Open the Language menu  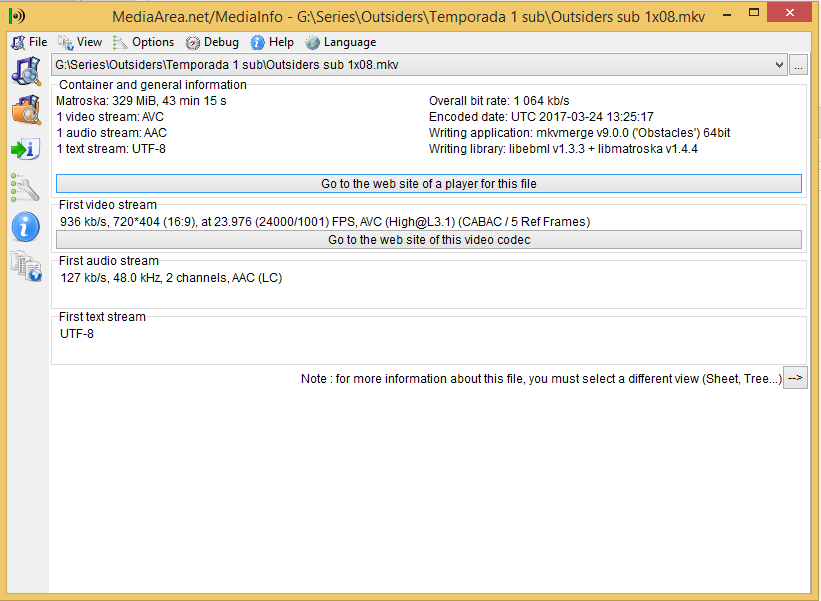(340, 42)
